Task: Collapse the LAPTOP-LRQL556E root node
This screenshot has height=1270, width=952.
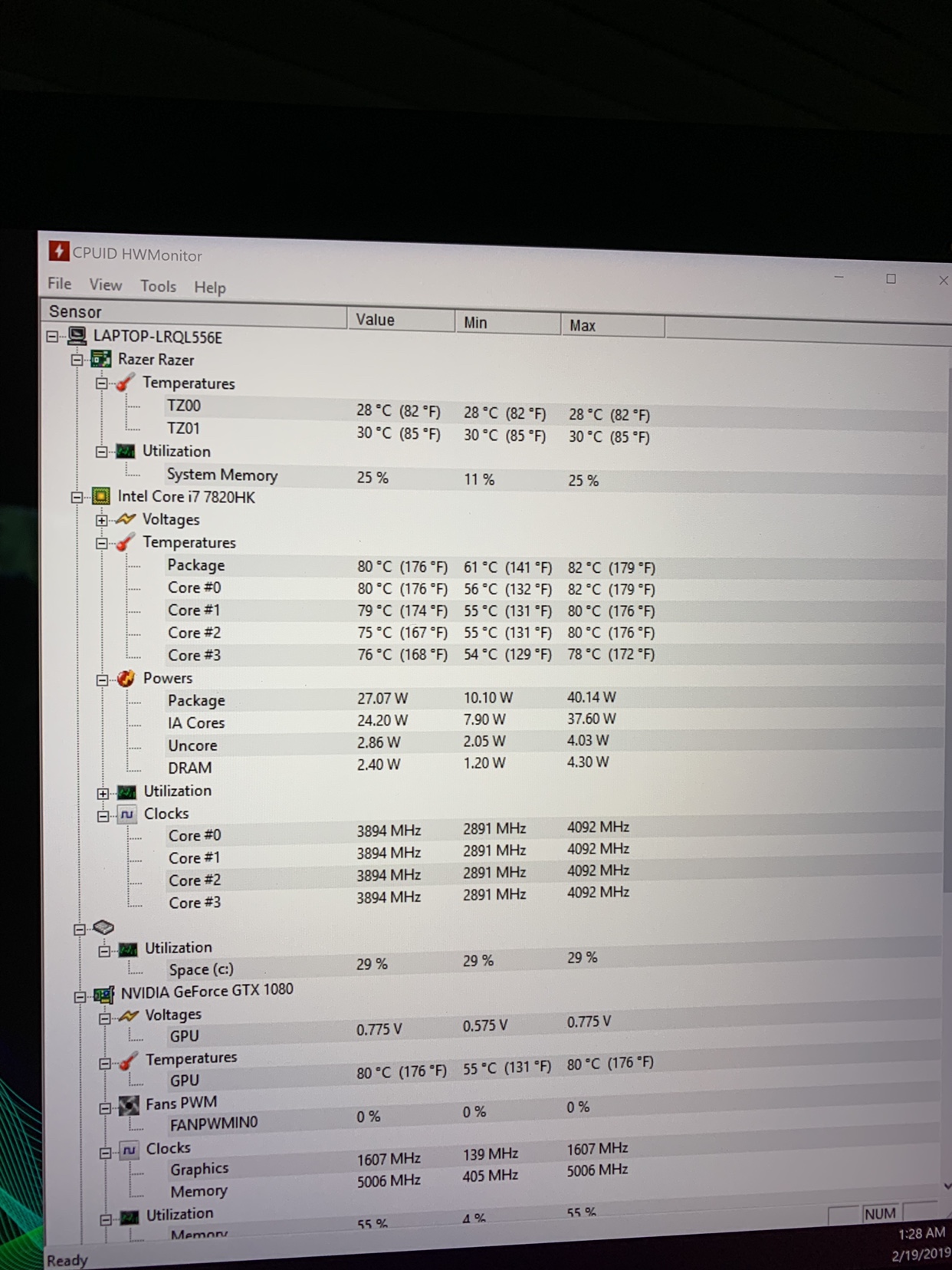Action: click(x=52, y=336)
